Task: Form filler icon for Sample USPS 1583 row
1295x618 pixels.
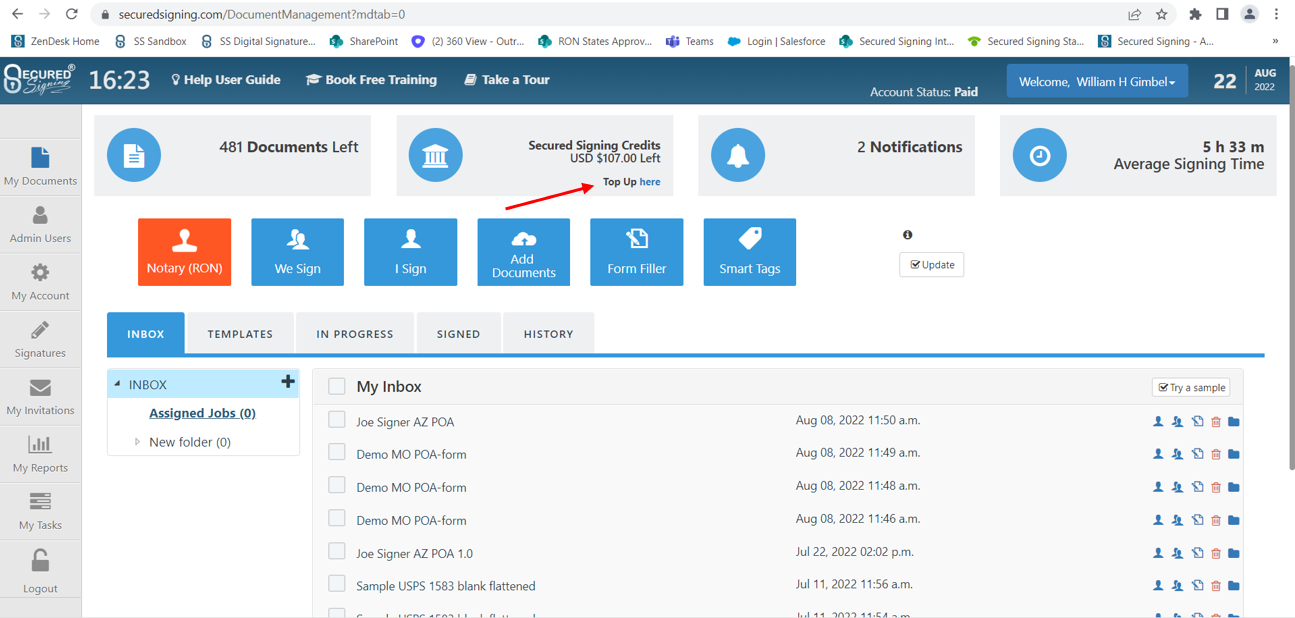Action: tap(1197, 586)
